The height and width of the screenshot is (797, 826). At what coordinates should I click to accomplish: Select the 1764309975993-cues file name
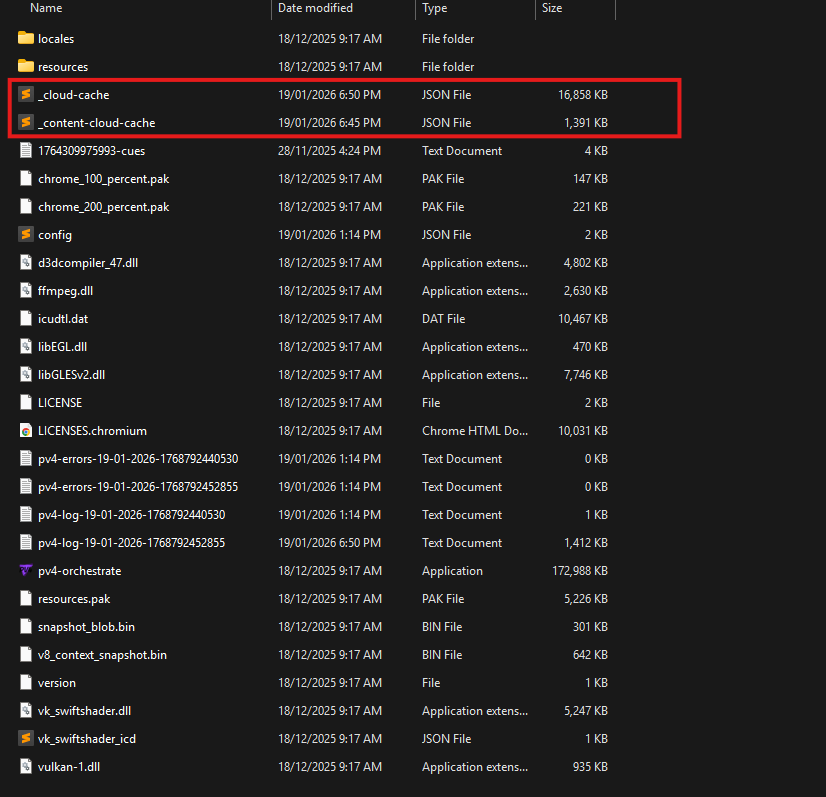91,151
